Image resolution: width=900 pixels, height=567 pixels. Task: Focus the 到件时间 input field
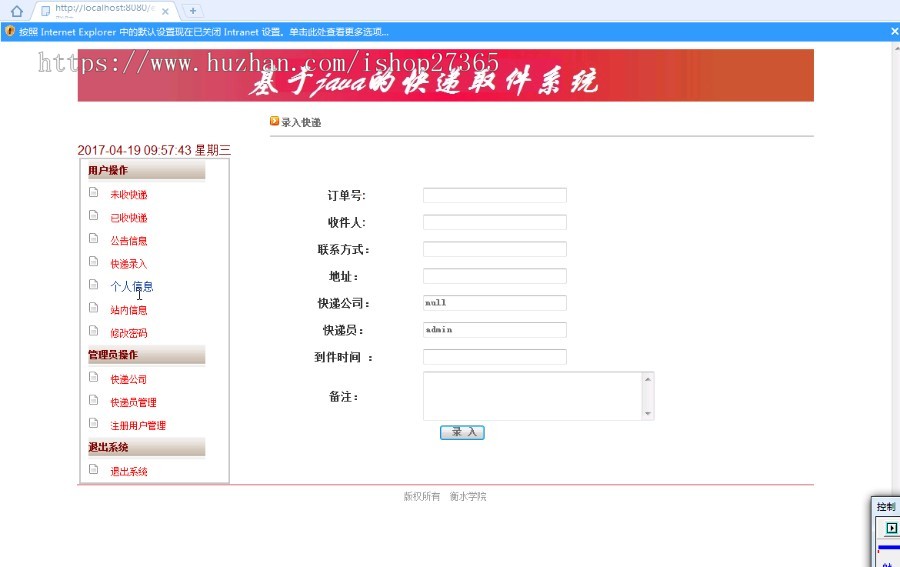pos(495,357)
